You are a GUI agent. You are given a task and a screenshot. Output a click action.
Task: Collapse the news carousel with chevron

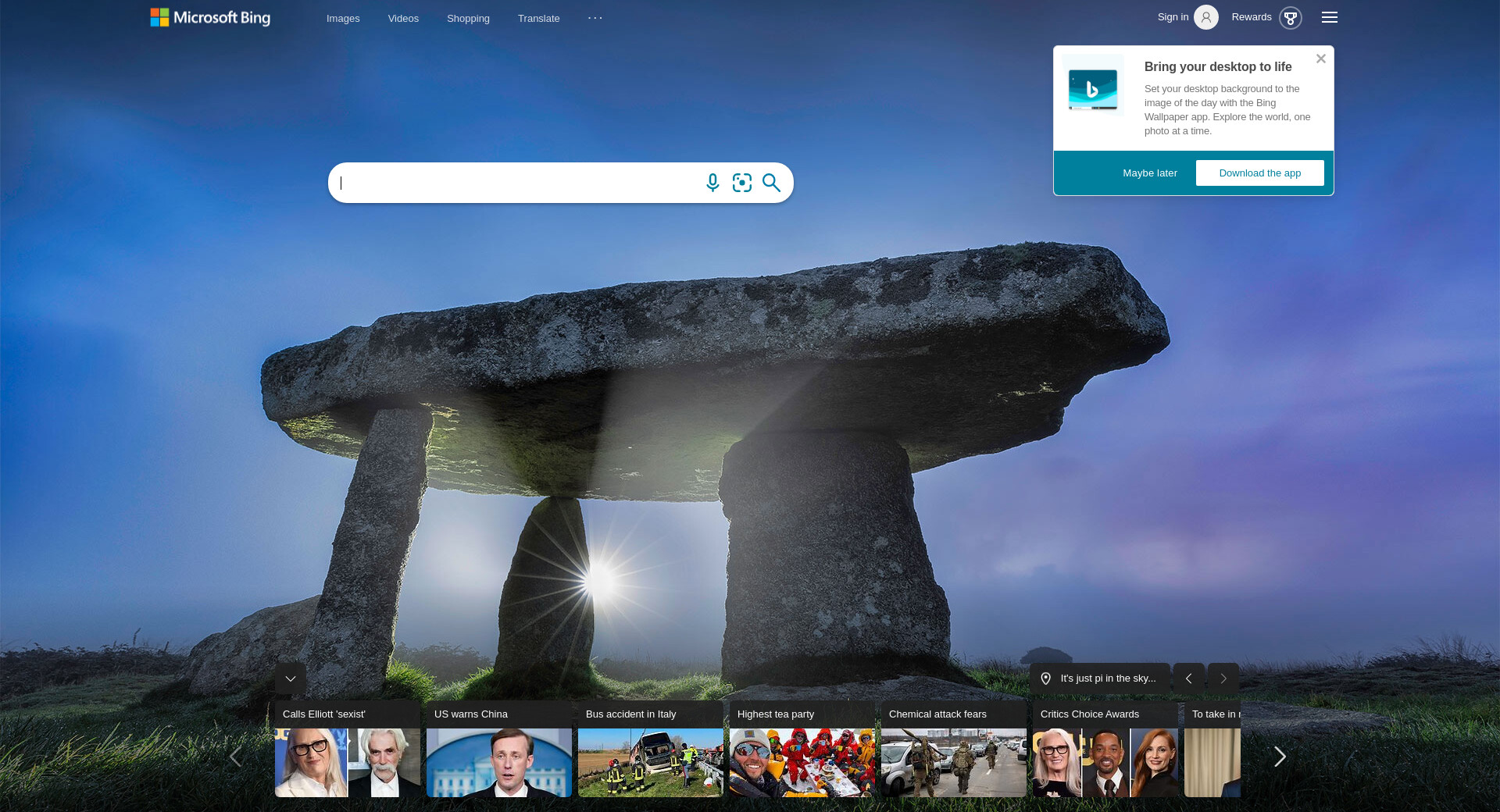coord(291,678)
